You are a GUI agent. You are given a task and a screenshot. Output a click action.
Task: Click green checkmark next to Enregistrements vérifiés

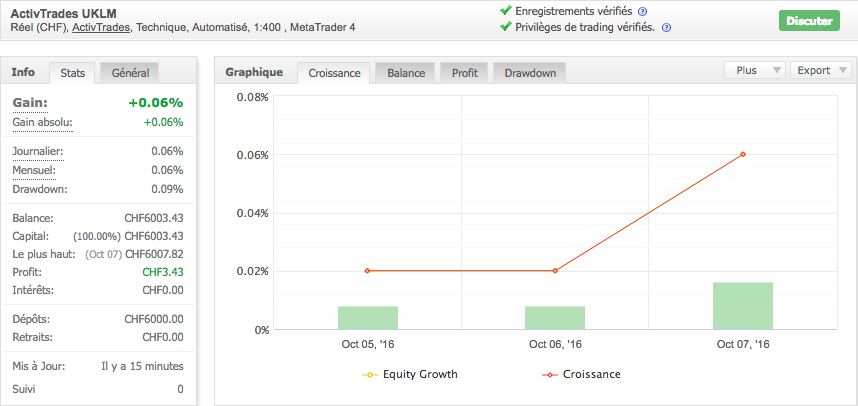click(x=504, y=11)
